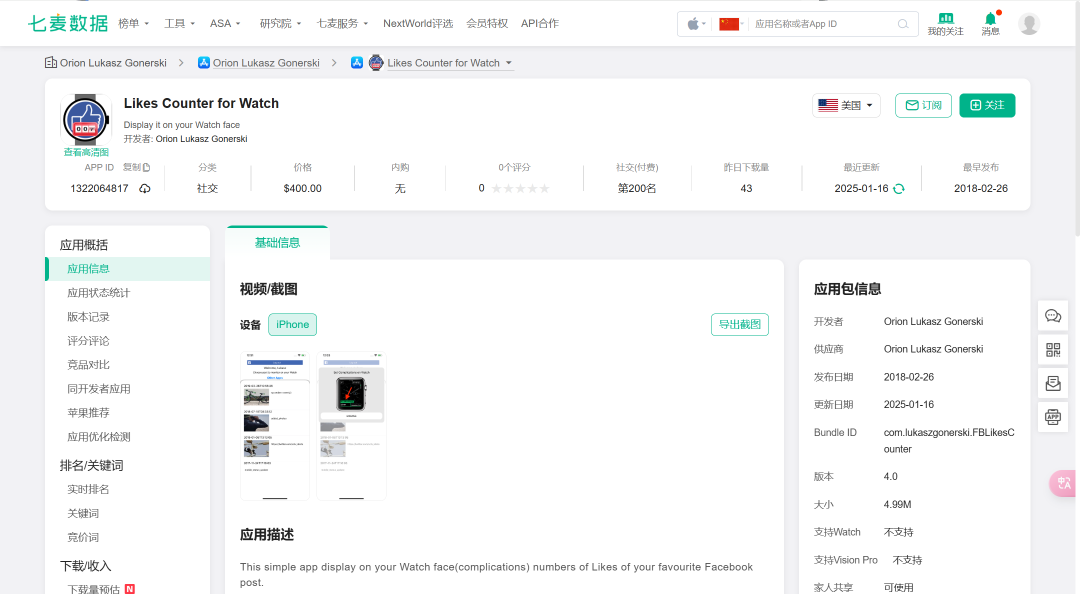
Task: Click the pink translate floating icon
Action: click(1063, 483)
